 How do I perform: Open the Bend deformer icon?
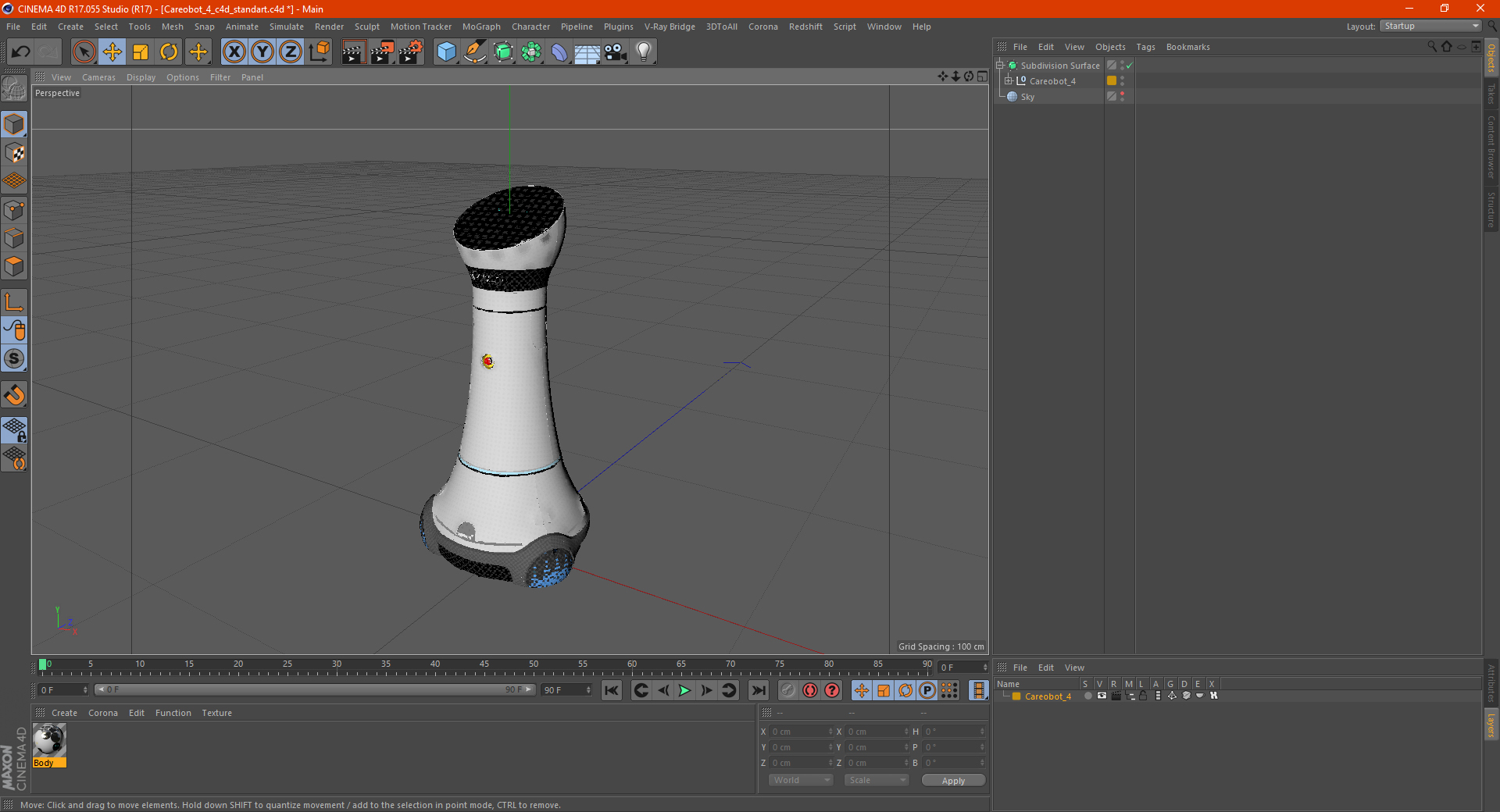pos(559,52)
